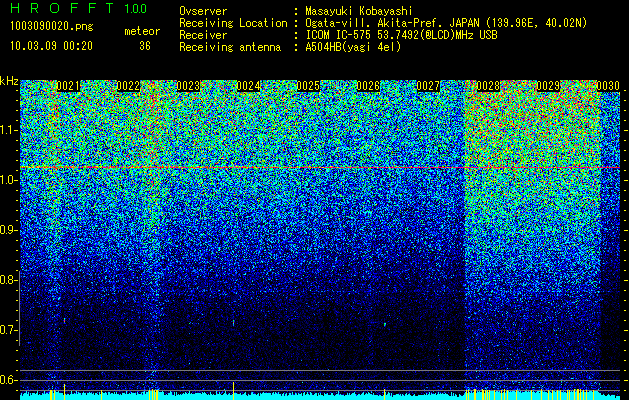Screen dimensions: 629x400
Task: Click the kHz axis unit label
Action: [x=9, y=81]
